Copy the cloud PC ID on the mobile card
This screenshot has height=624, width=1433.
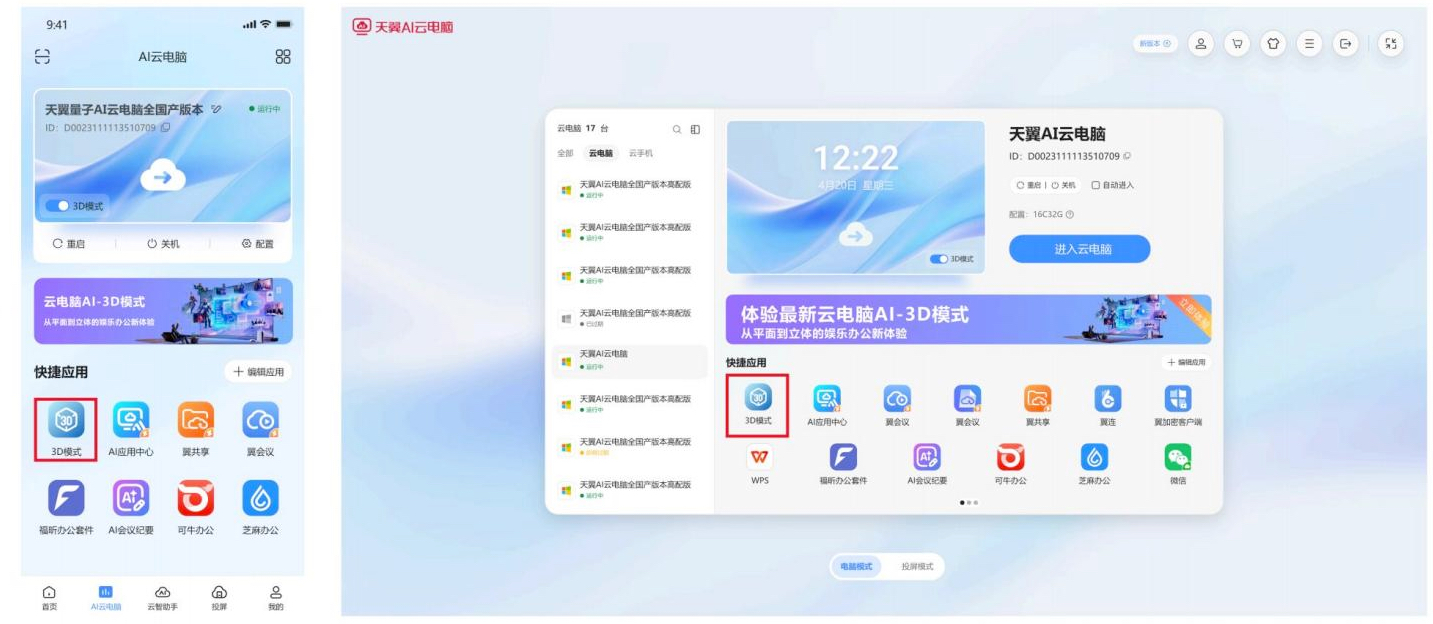coord(166,127)
